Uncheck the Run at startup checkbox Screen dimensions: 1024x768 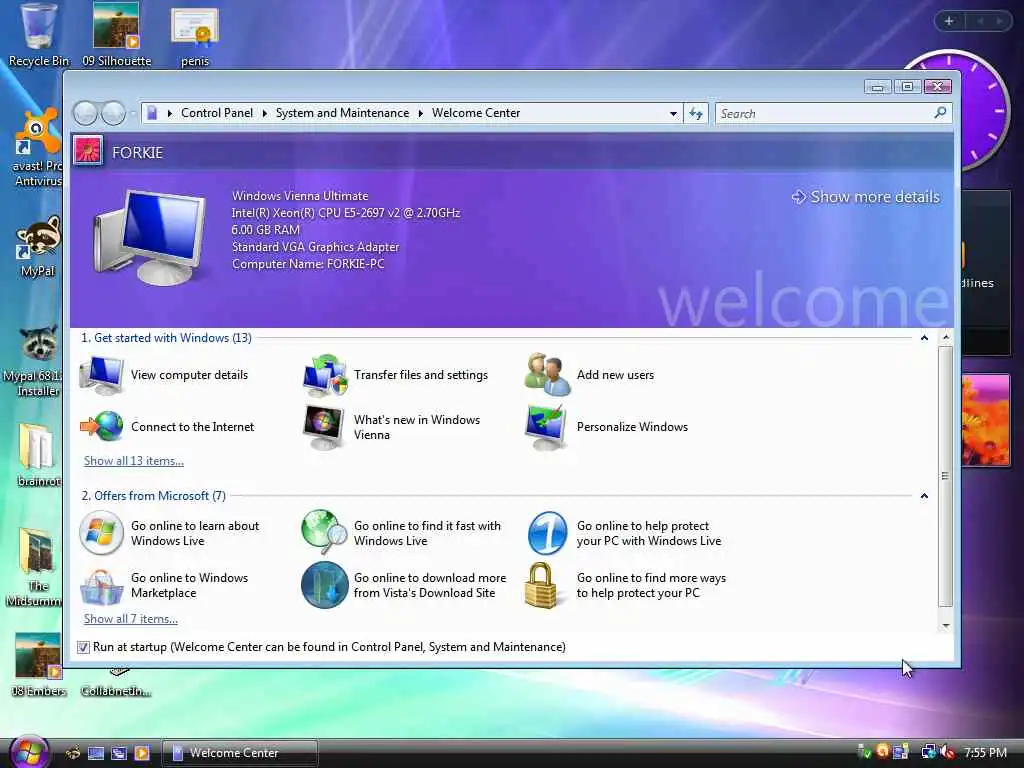click(x=83, y=647)
